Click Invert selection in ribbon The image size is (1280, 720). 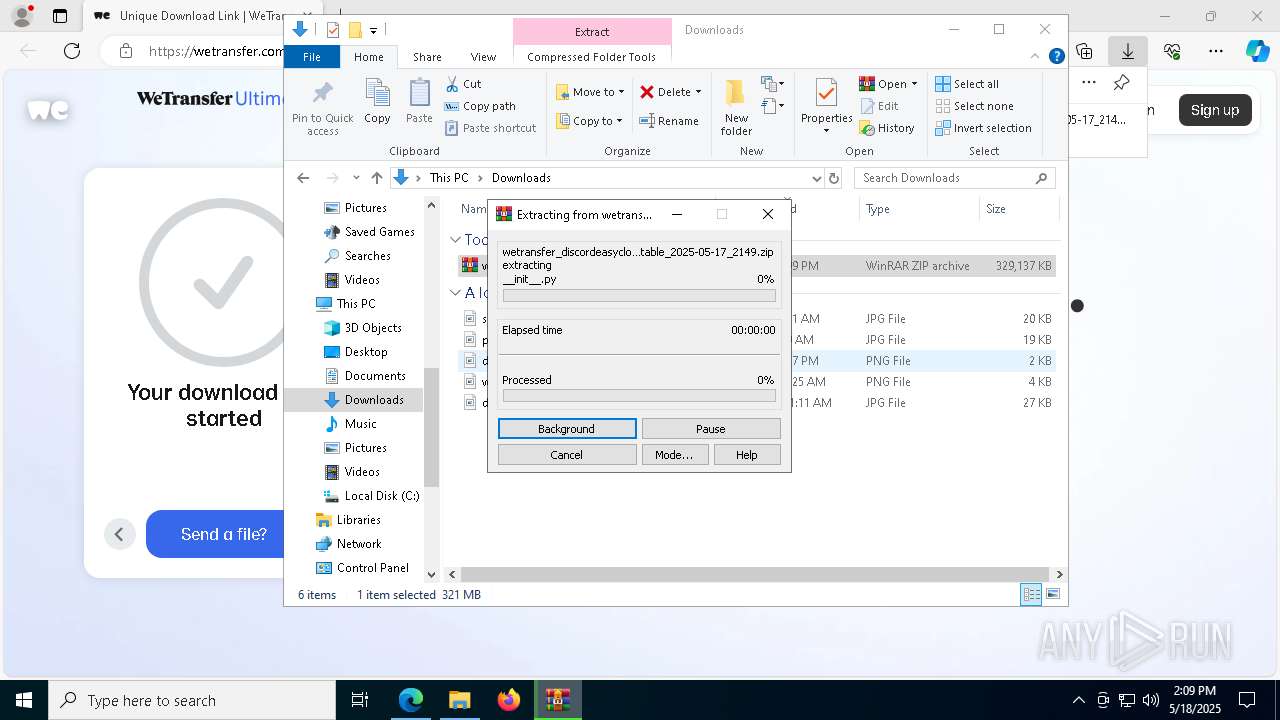coord(983,128)
